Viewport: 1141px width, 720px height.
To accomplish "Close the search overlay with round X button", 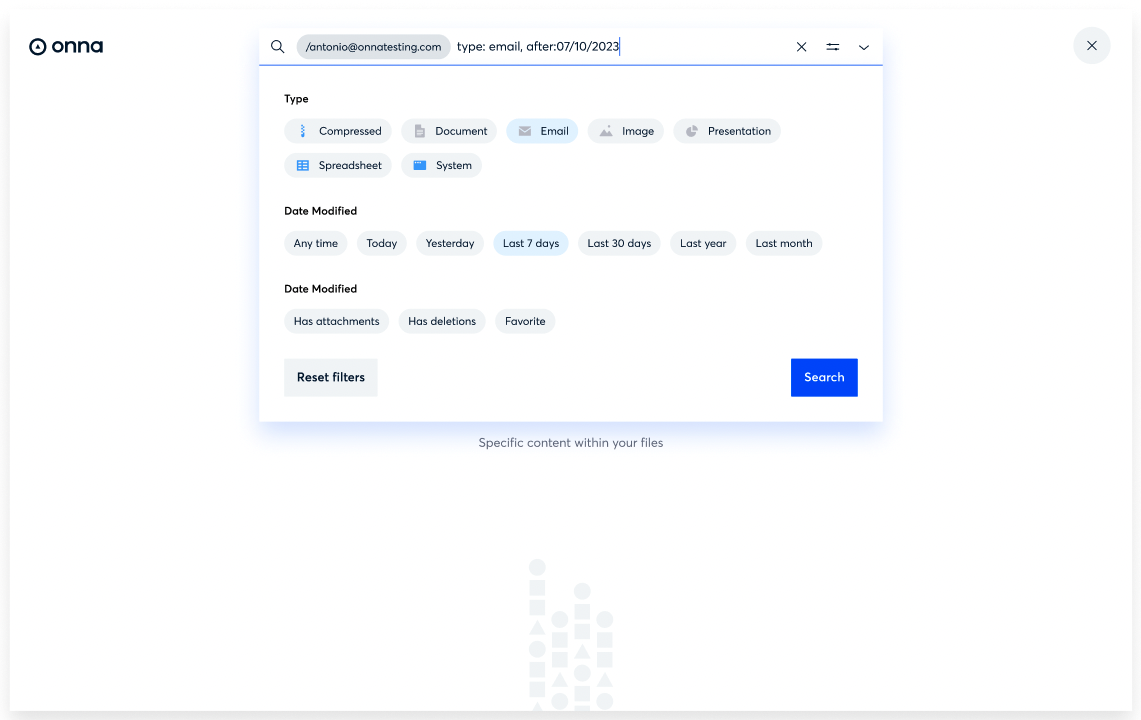I will [1092, 45].
